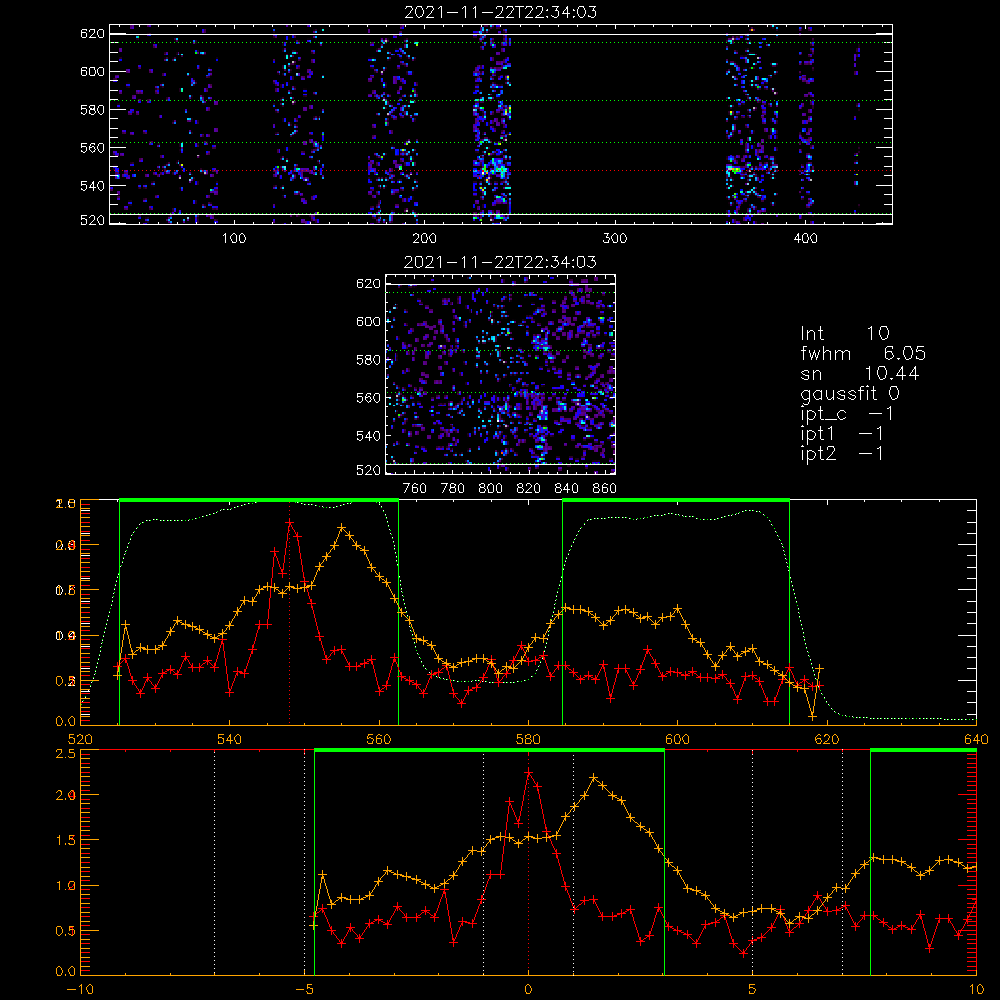Click thick green range bar spanning 525-562 in profile plot
Image resolution: width=1000 pixels, height=1000 pixels.
tap(259, 500)
